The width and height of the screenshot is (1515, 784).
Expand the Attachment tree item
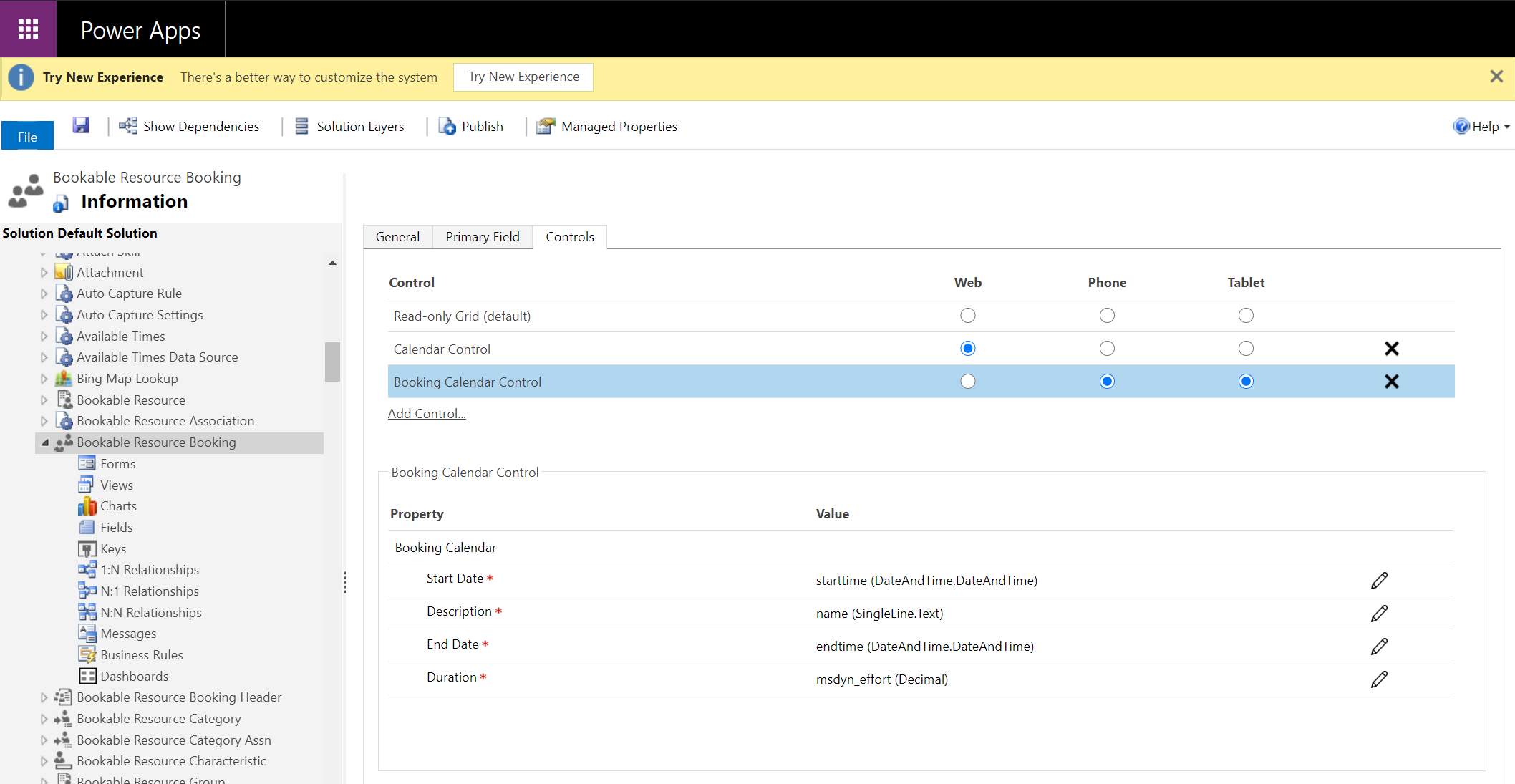[43, 271]
